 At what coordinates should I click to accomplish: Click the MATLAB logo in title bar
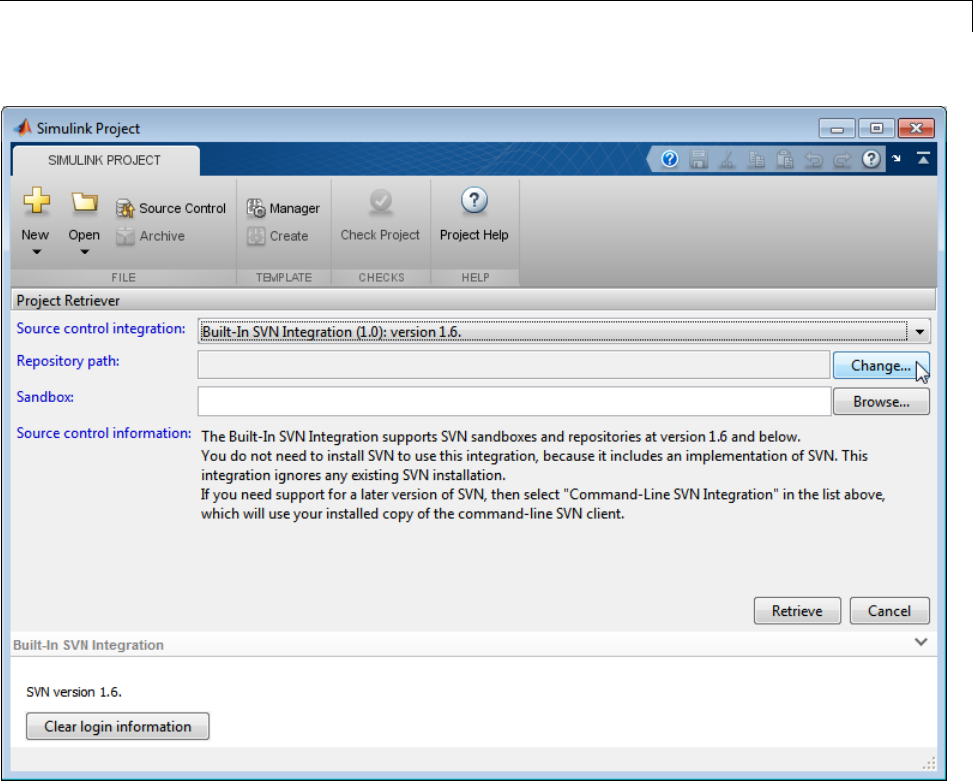tap(23, 127)
